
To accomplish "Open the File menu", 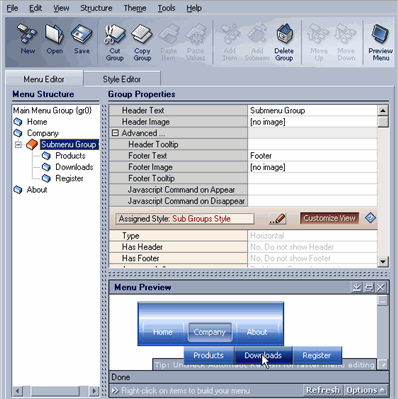I will 12,8.
